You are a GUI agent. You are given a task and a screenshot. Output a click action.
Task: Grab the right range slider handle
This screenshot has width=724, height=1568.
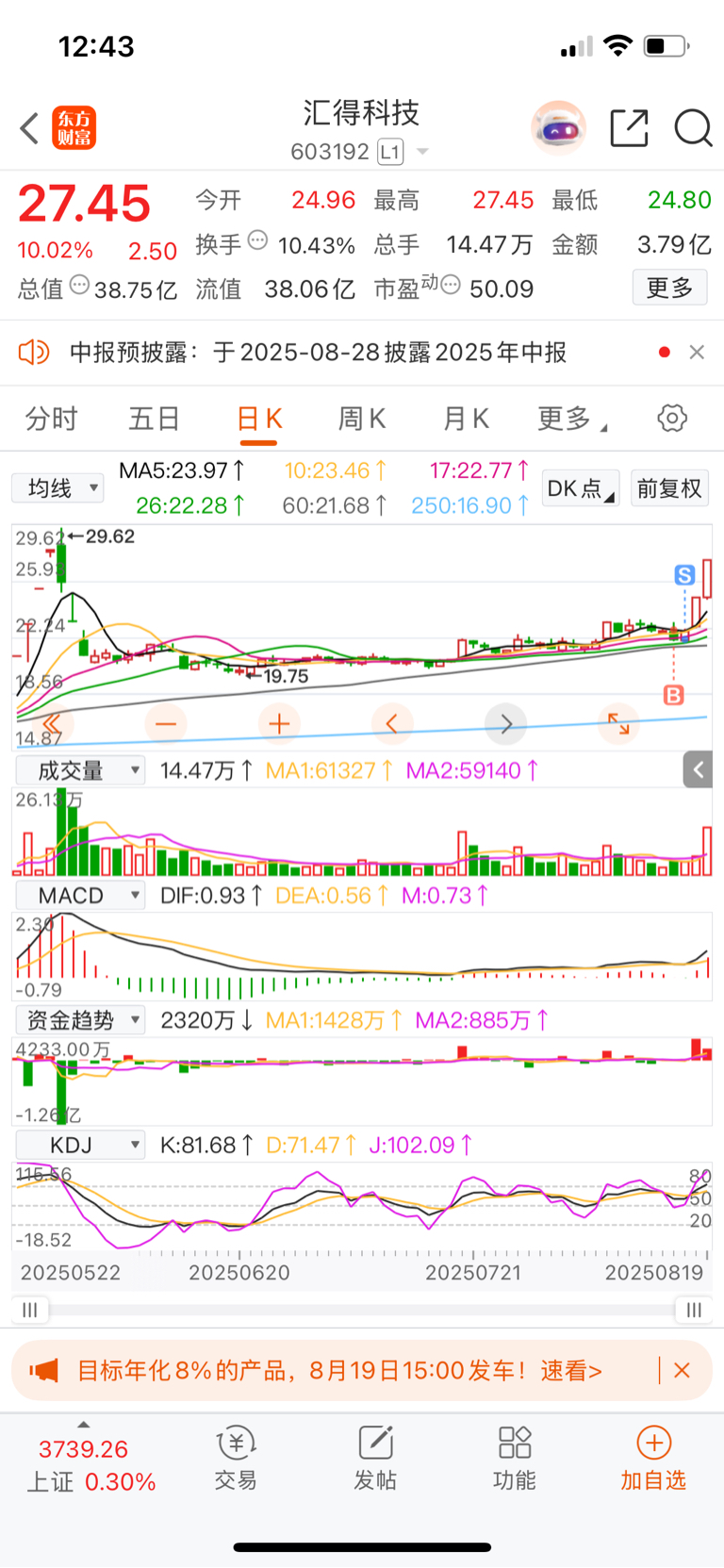pos(694,1310)
